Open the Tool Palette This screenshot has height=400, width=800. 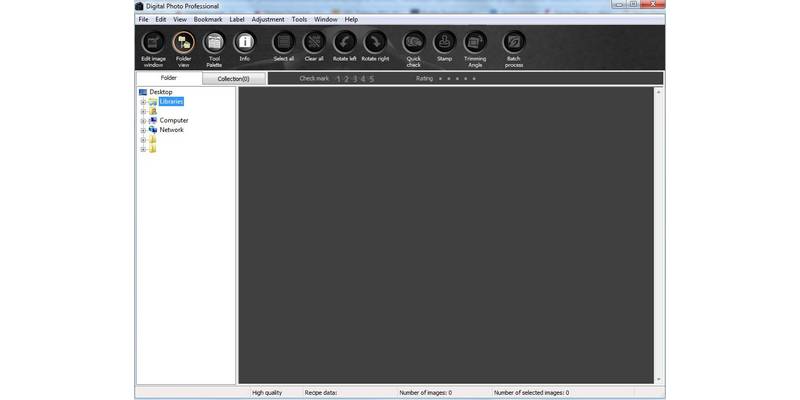click(214, 43)
